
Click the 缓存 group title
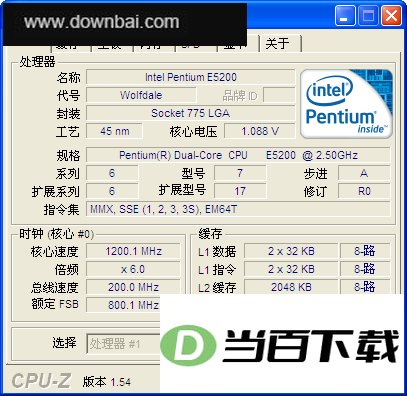pos(210,234)
